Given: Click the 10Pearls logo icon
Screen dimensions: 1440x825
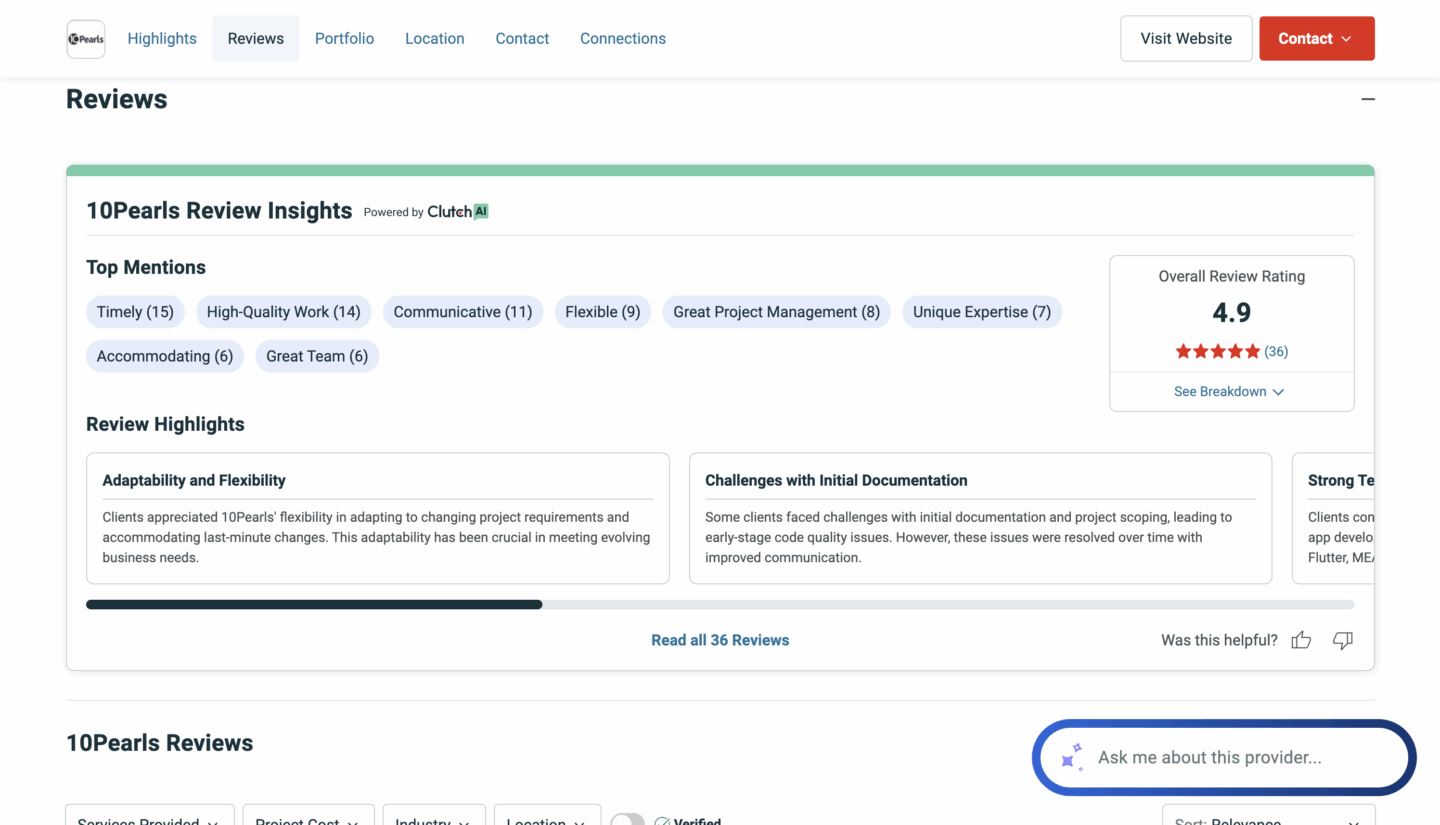Looking at the screenshot, I should coord(86,39).
